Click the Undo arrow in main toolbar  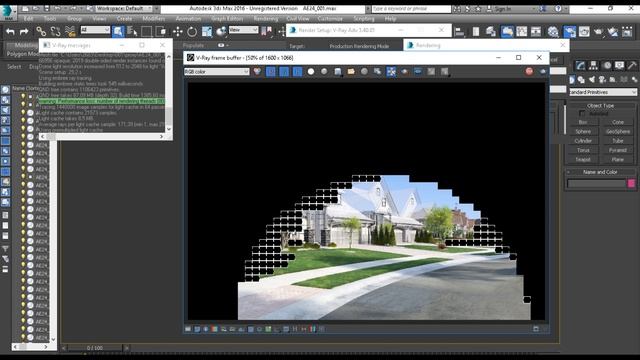(10, 31)
